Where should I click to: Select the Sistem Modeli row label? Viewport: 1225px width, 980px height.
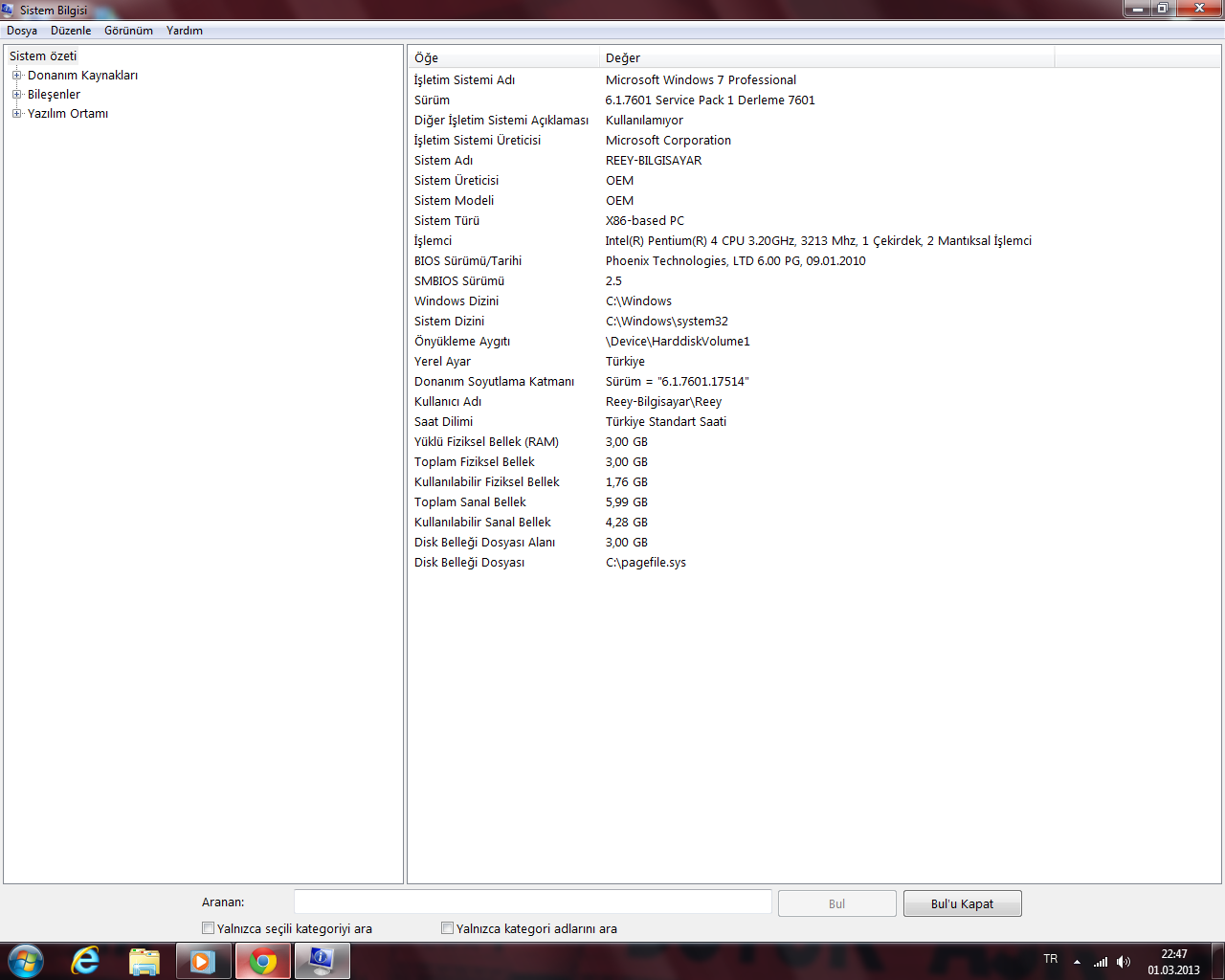455,201
